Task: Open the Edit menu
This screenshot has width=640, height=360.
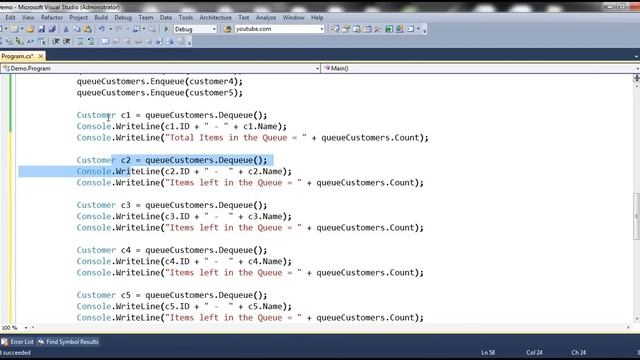Action: [x=10, y=18]
